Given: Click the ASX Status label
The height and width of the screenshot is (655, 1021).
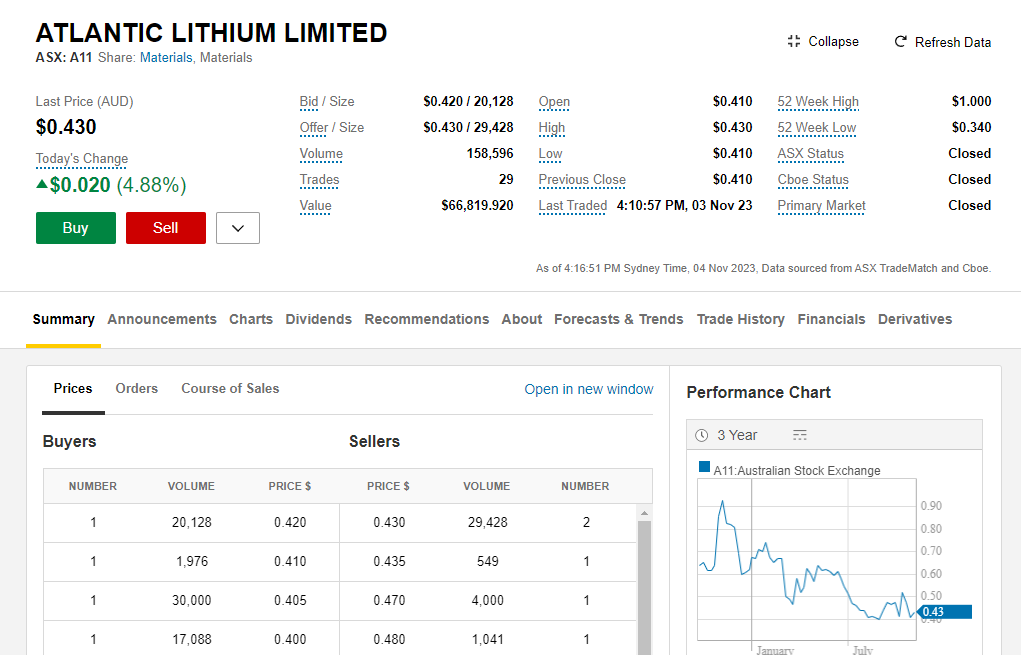Looking at the screenshot, I should 811,154.
